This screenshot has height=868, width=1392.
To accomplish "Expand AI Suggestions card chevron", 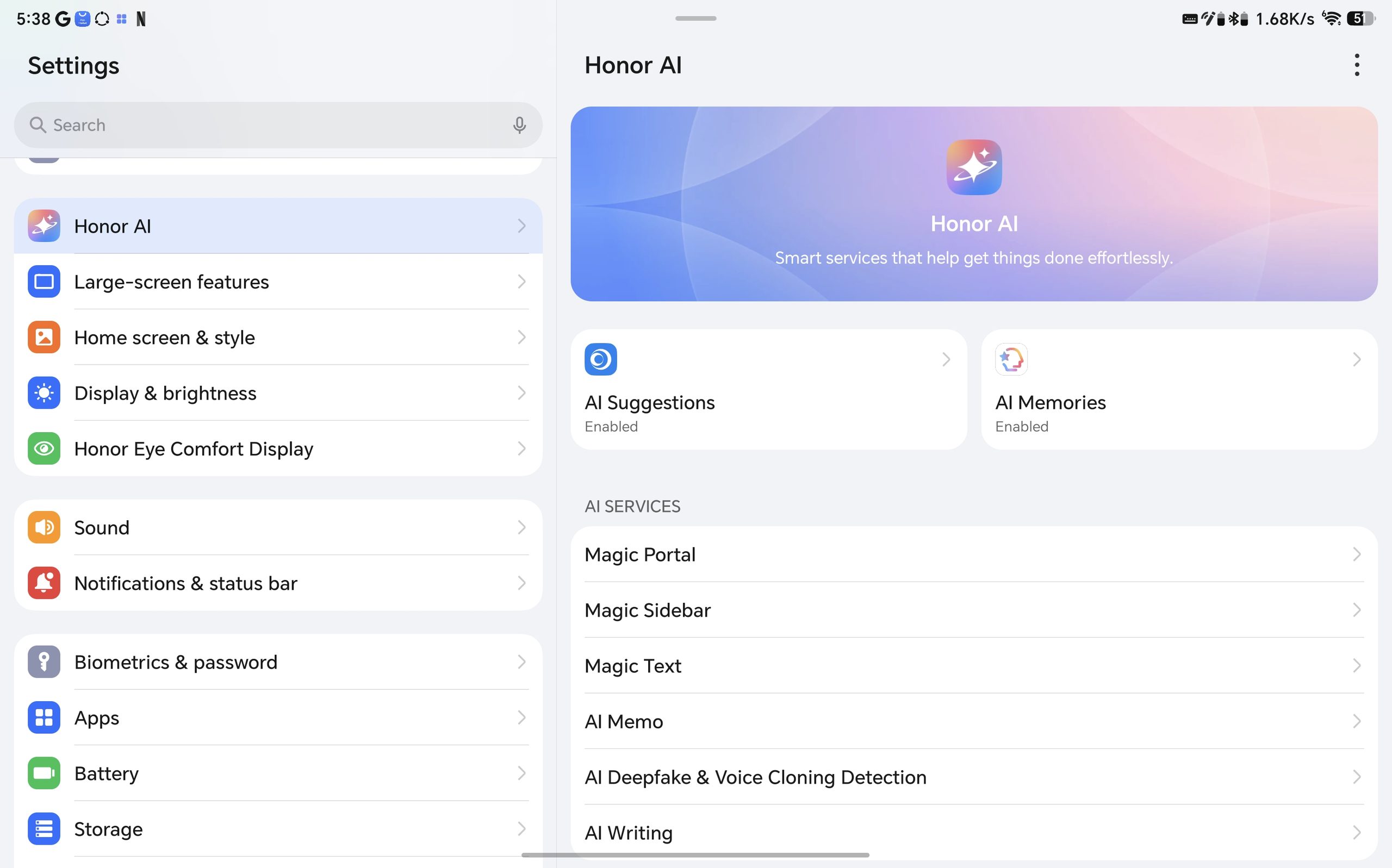I will click(x=946, y=359).
